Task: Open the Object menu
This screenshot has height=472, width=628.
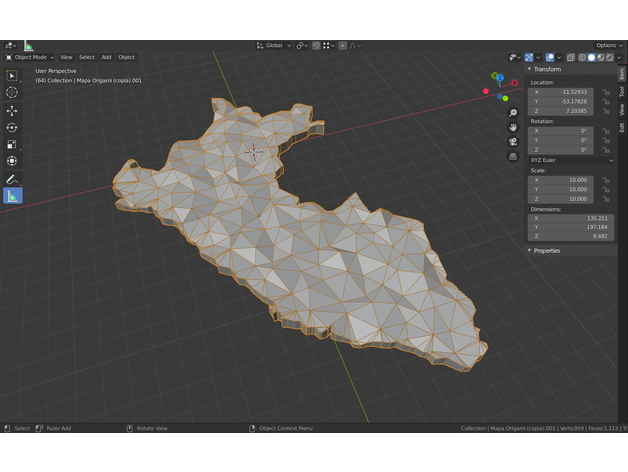Action: 127,57
